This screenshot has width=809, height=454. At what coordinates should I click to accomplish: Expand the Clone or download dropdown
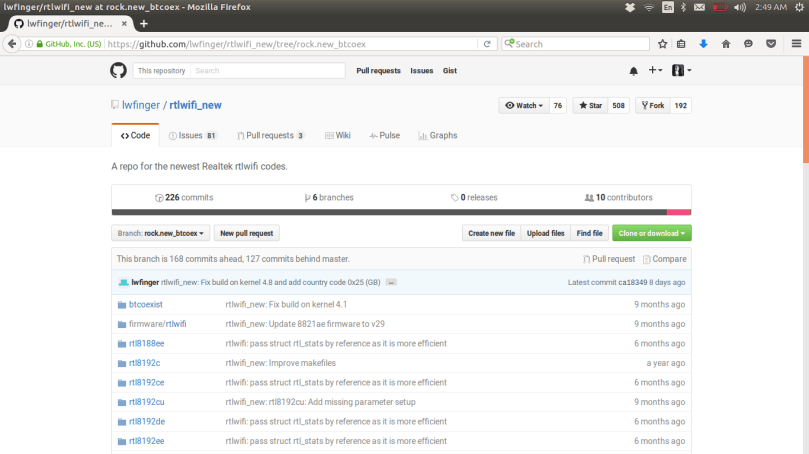tap(652, 233)
